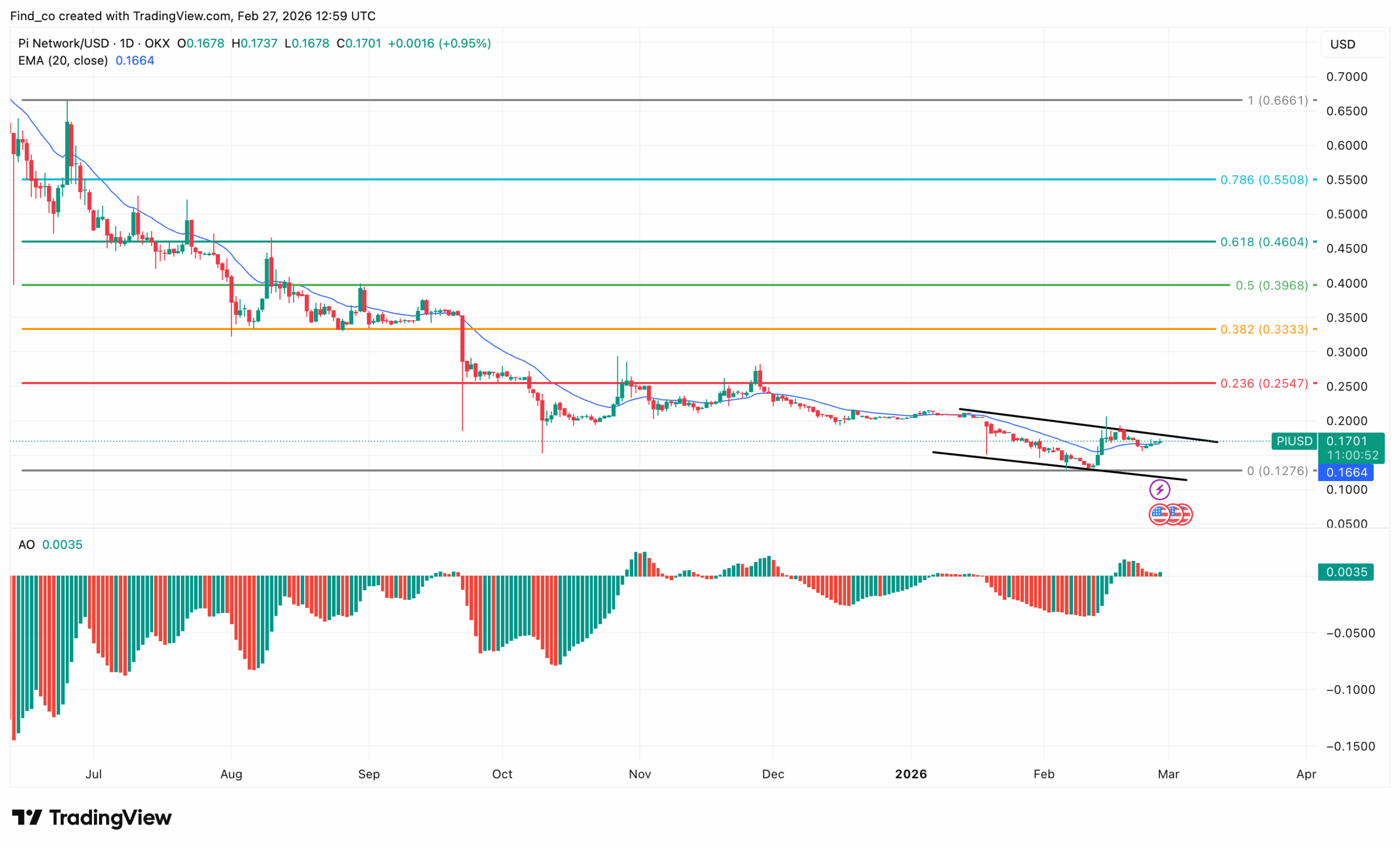
Task: Select the 0.5 (0.3968) Fibonacci level label
Action: (1272, 285)
